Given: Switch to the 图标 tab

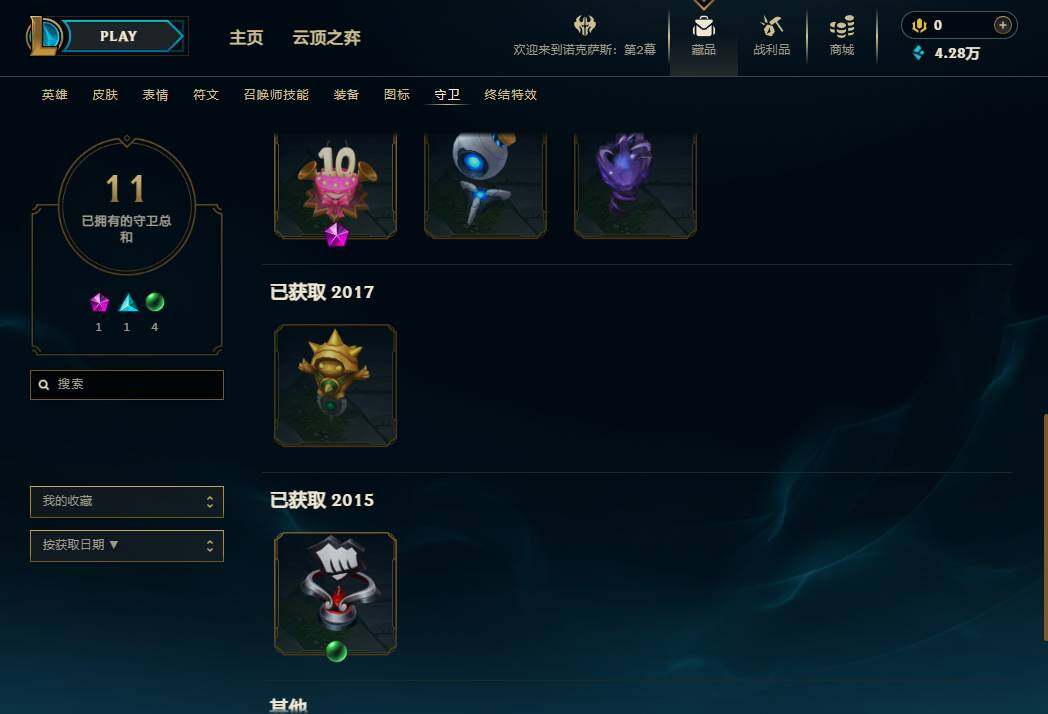Looking at the screenshot, I should click(397, 95).
